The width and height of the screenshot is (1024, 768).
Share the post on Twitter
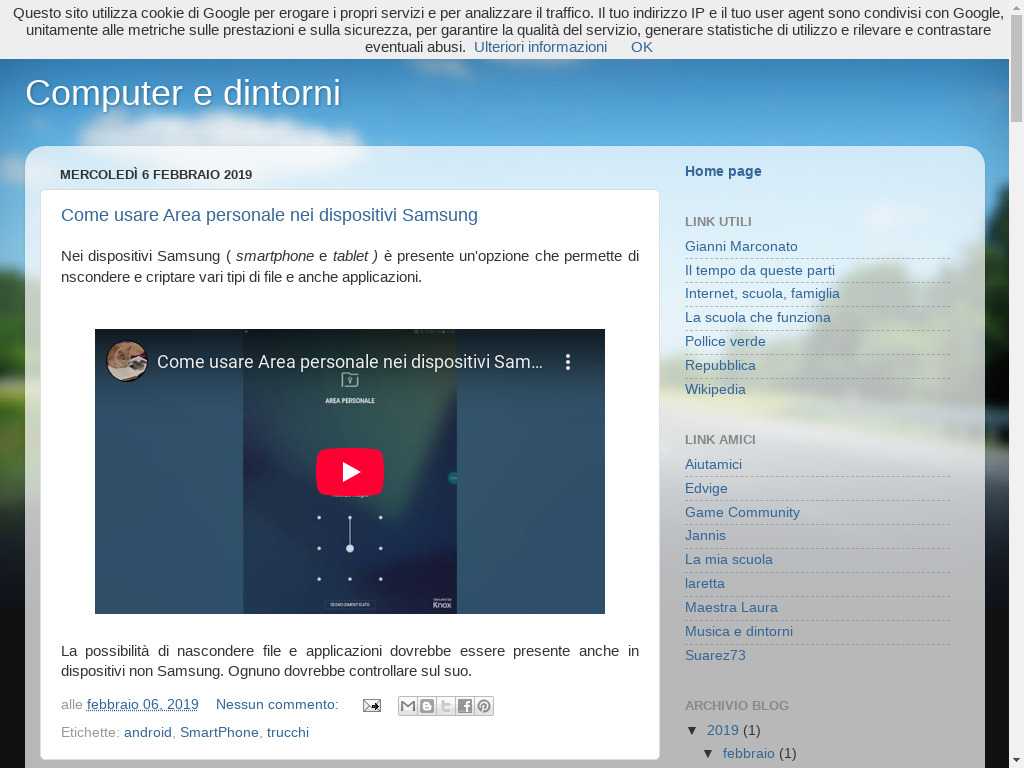click(445, 706)
